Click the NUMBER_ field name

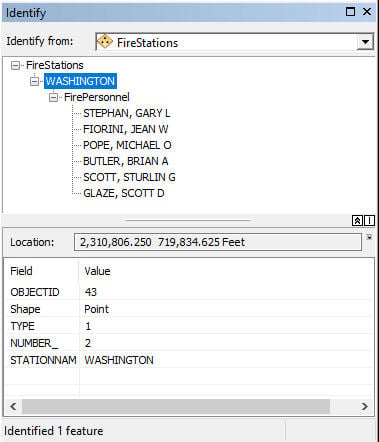(34, 343)
